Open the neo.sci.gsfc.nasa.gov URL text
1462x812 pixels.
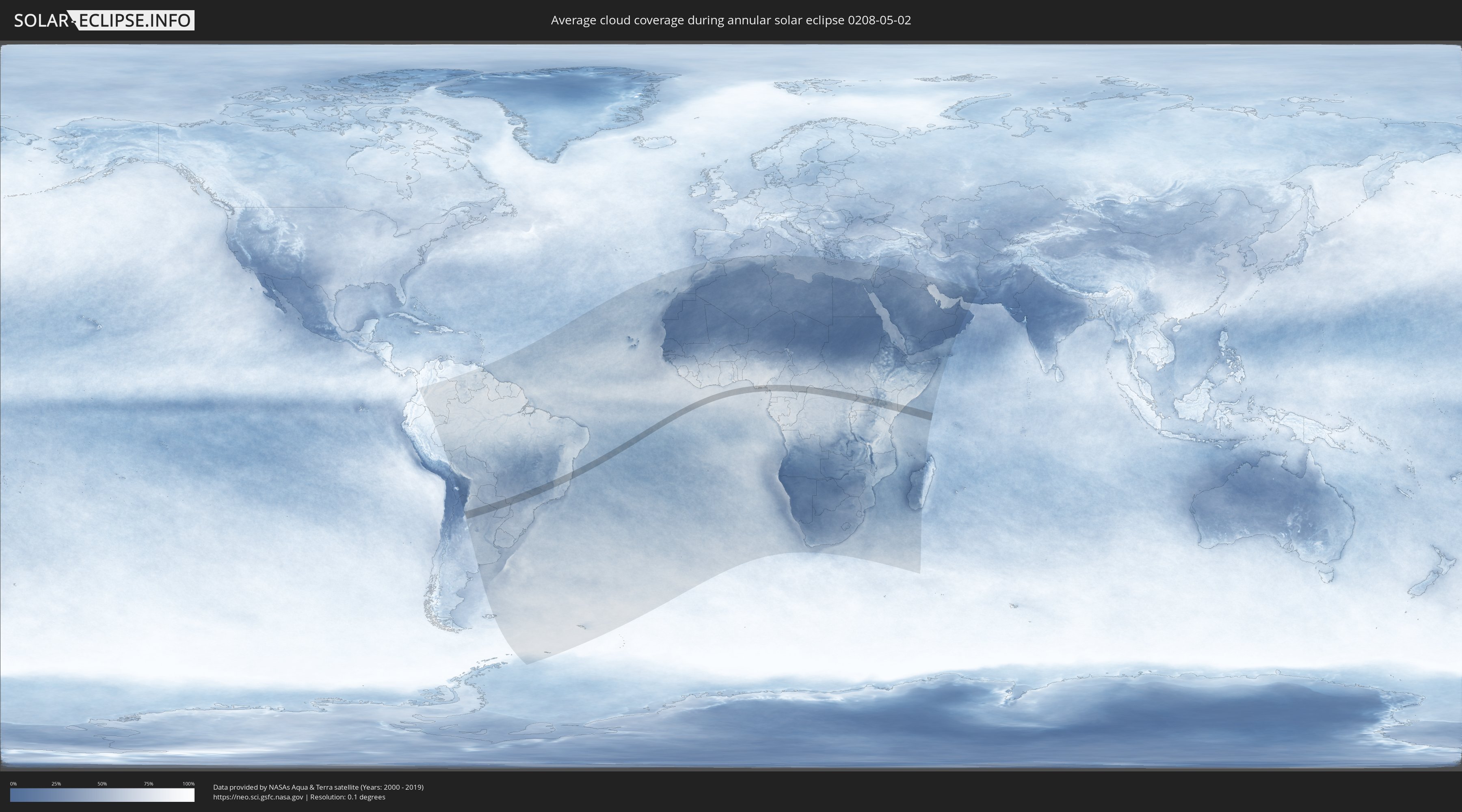[257, 797]
